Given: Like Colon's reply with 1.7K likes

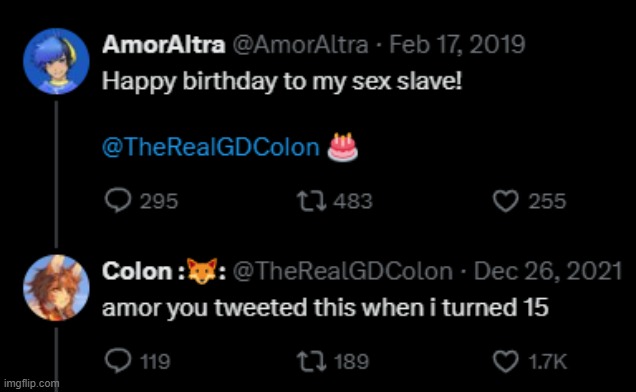Looking at the screenshot, I should [x=505, y=361].
